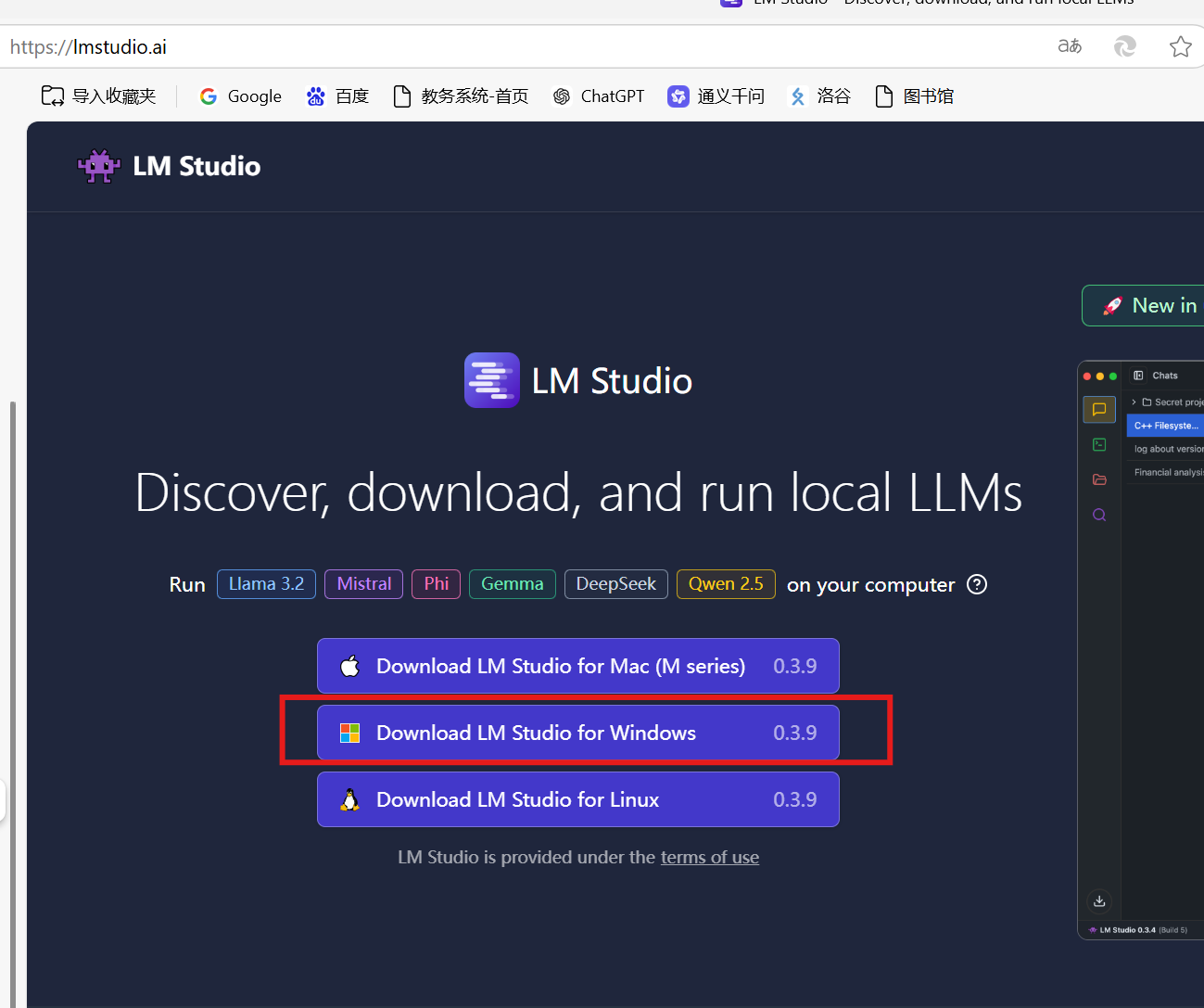Screen dimensions: 1204x1008
Task: Open the Google bookmark
Action: click(240, 96)
